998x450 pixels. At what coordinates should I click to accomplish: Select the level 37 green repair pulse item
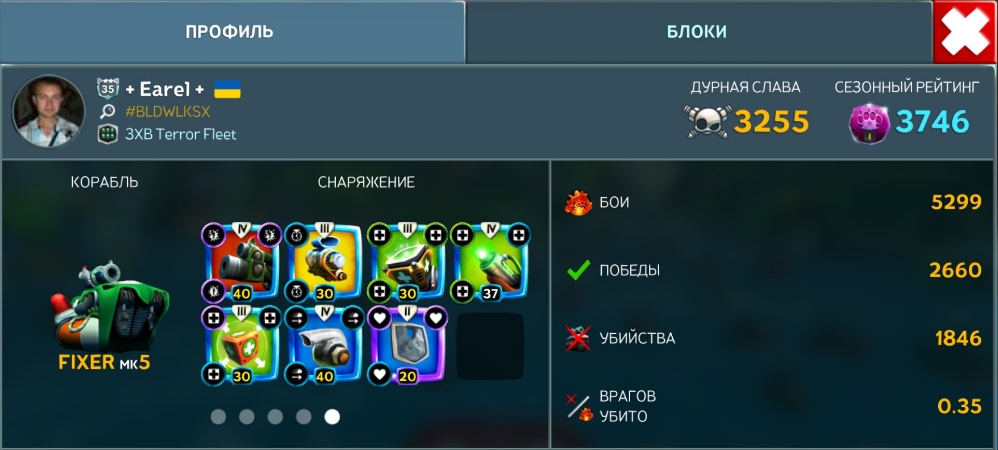(490, 262)
